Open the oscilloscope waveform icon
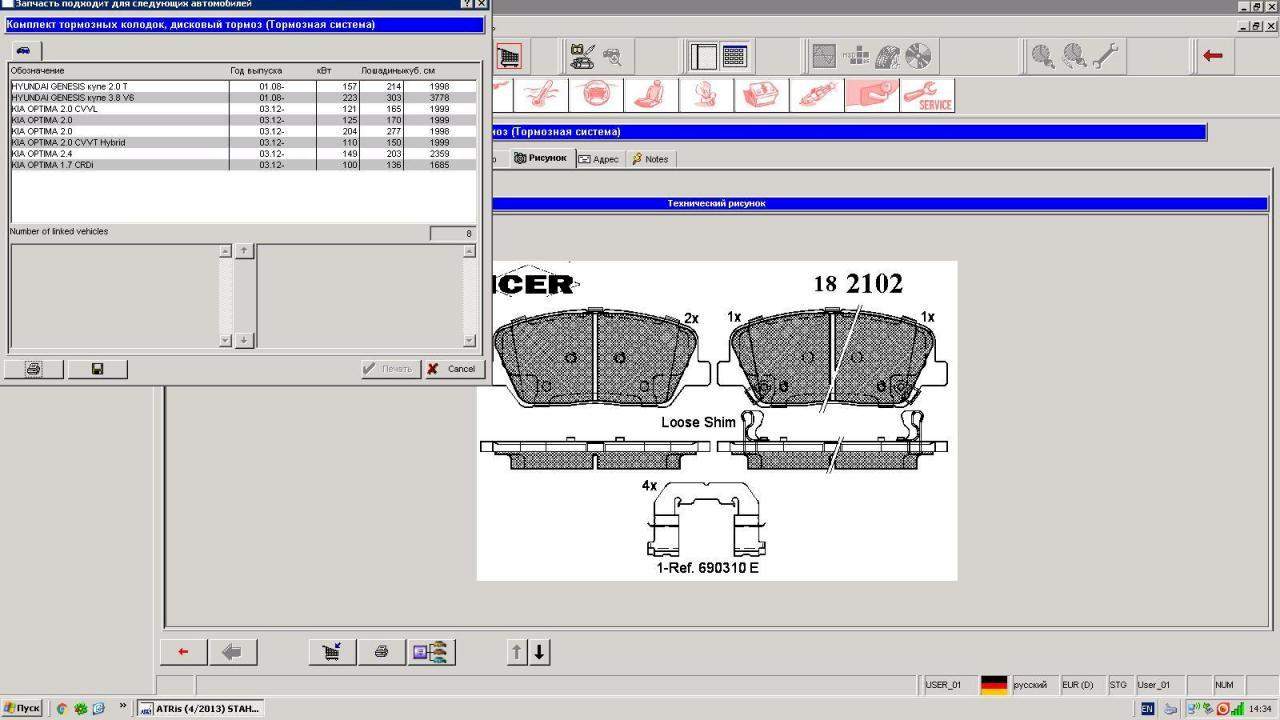This screenshot has width=1280, height=720. [824, 56]
